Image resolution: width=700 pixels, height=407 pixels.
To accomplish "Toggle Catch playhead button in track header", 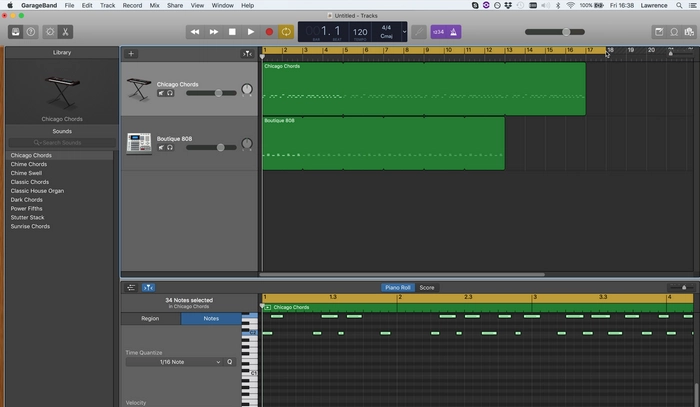I will (x=247, y=54).
